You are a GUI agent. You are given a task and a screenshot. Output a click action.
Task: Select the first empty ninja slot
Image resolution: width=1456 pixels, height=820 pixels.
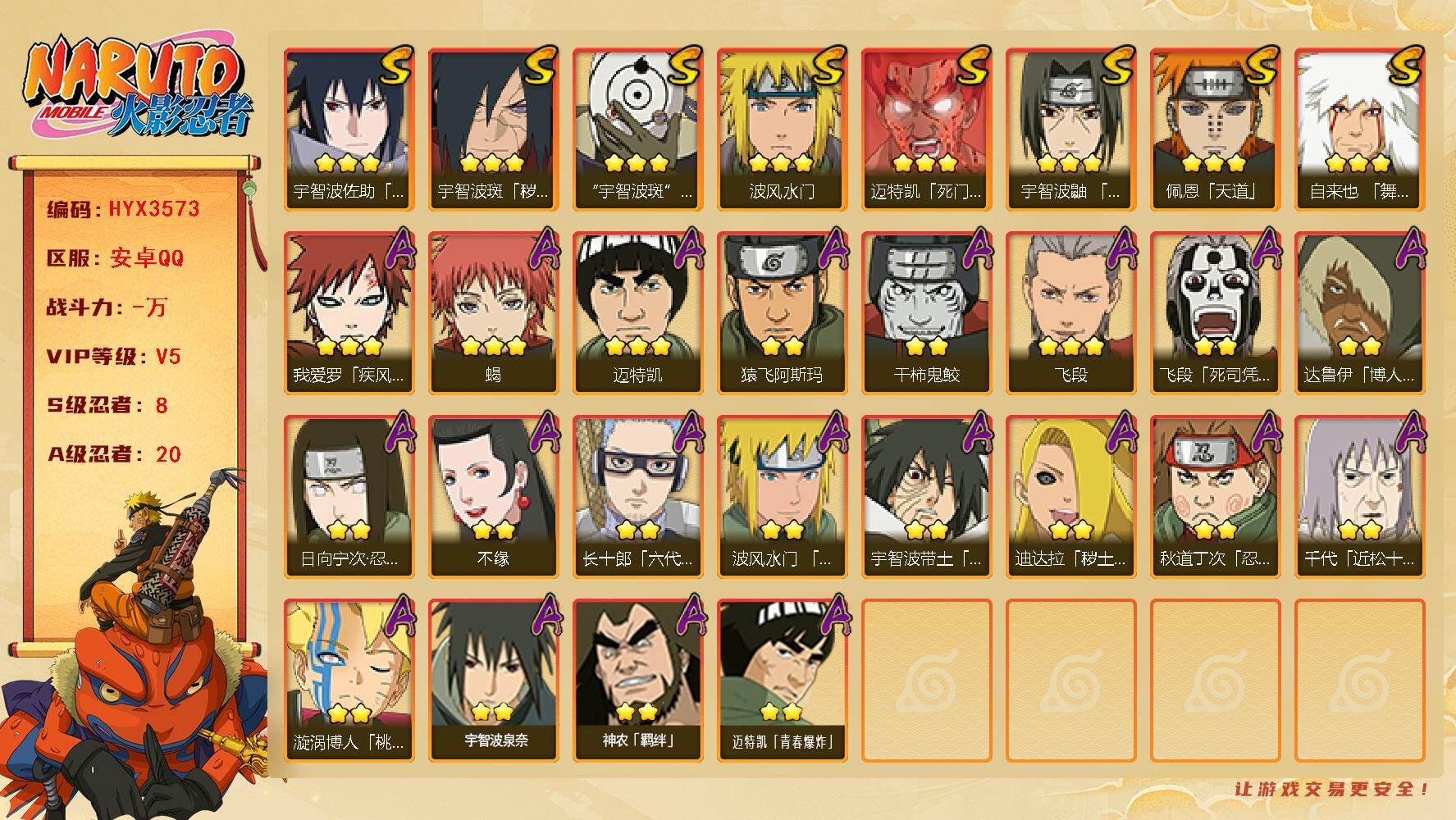(x=926, y=681)
